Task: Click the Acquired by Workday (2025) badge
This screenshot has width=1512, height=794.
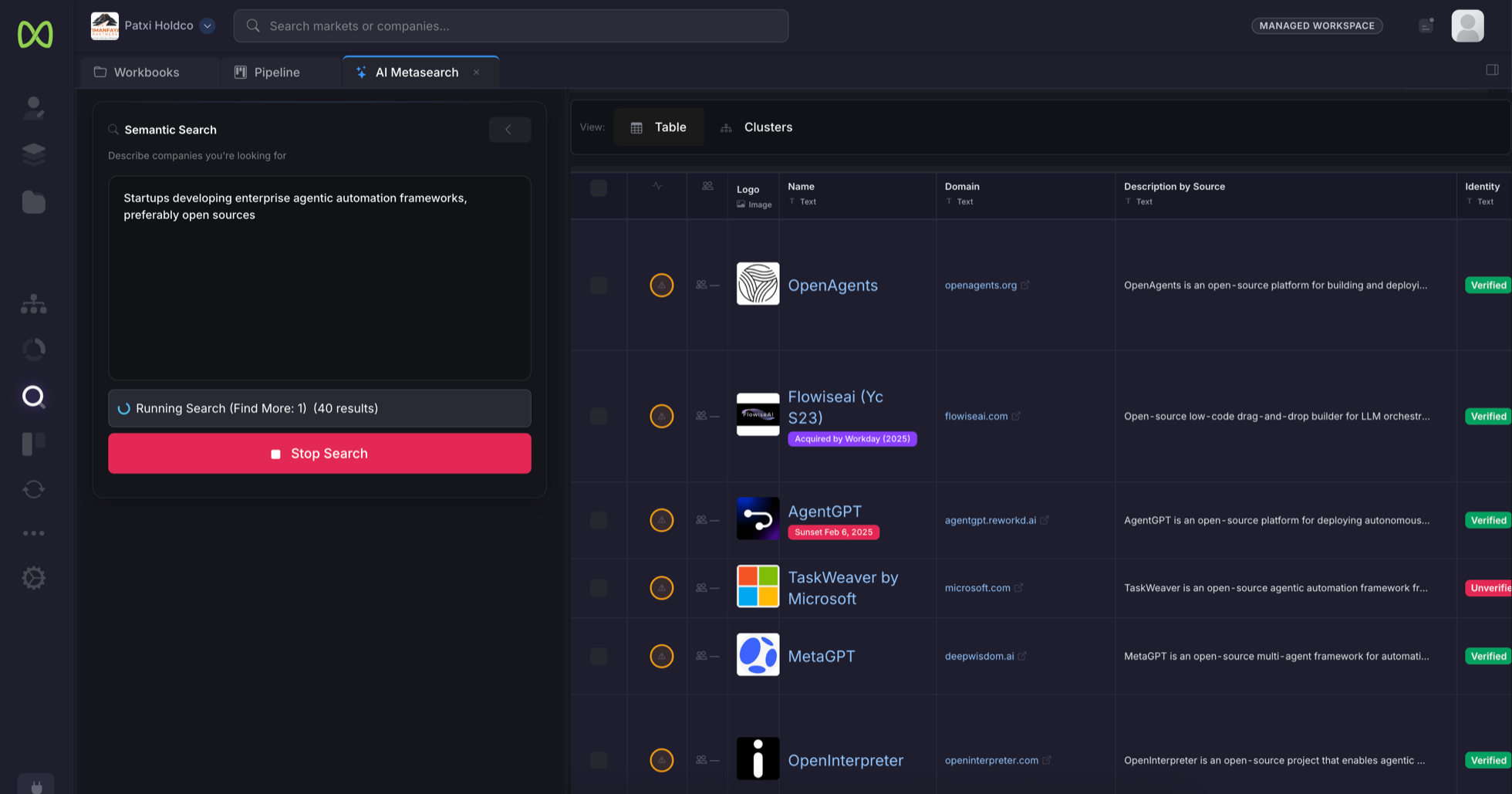Action: [852, 438]
